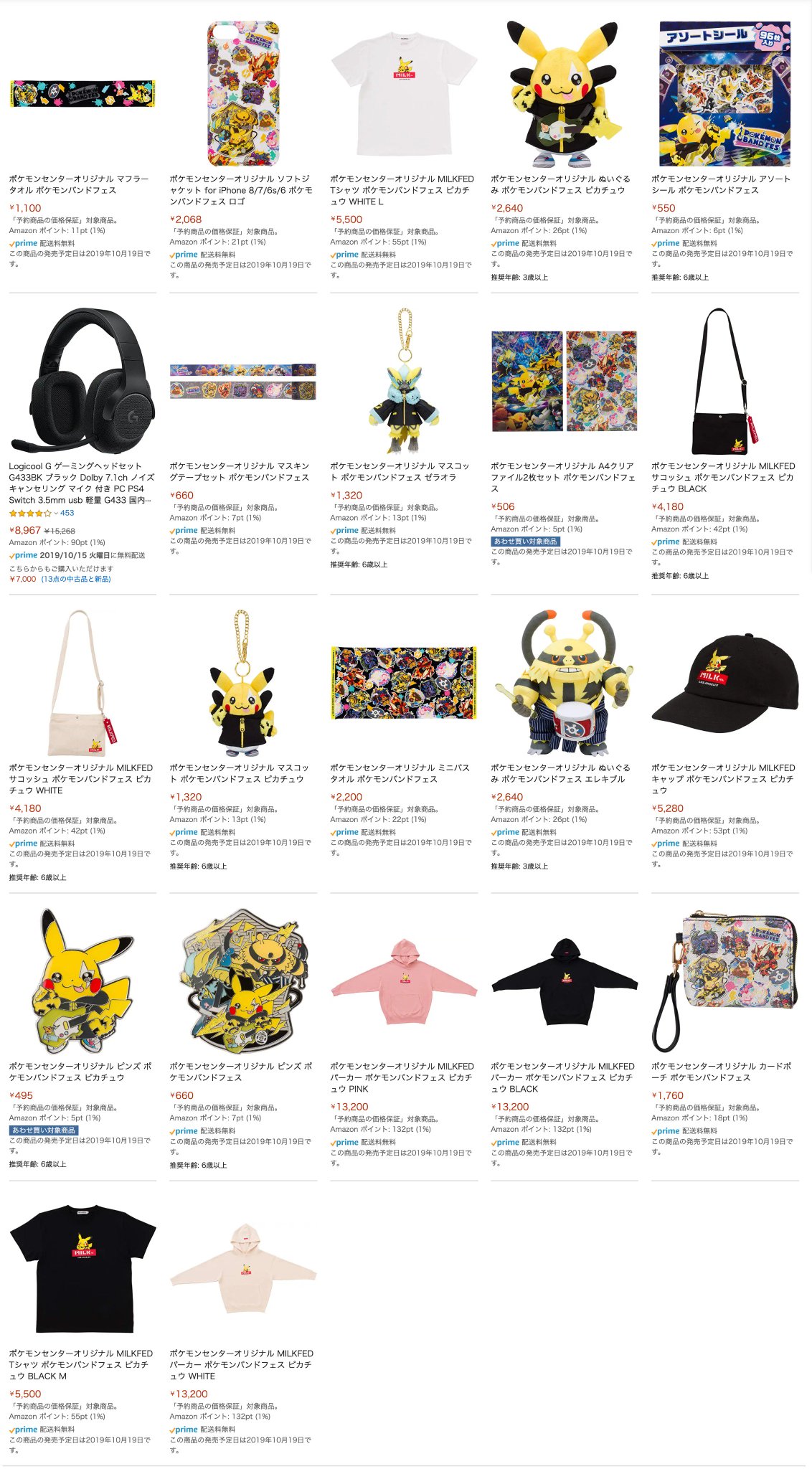Open the card pouch product title
Viewport: 812px width, 1469px height.
pos(722,1072)
